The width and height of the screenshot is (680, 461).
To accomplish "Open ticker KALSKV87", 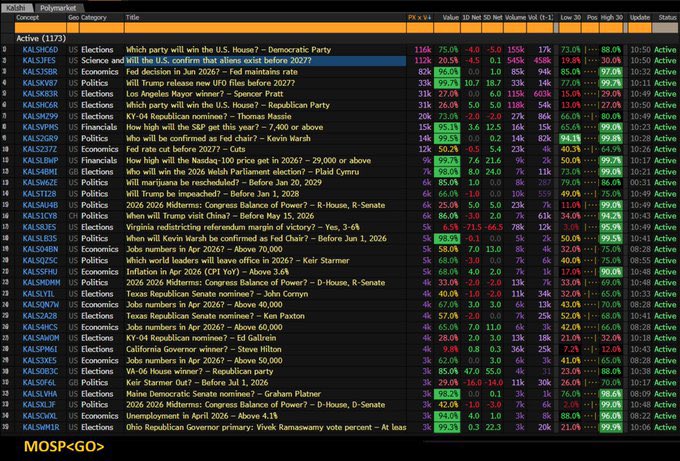I will pyautogui.click(x=39, y=83).
